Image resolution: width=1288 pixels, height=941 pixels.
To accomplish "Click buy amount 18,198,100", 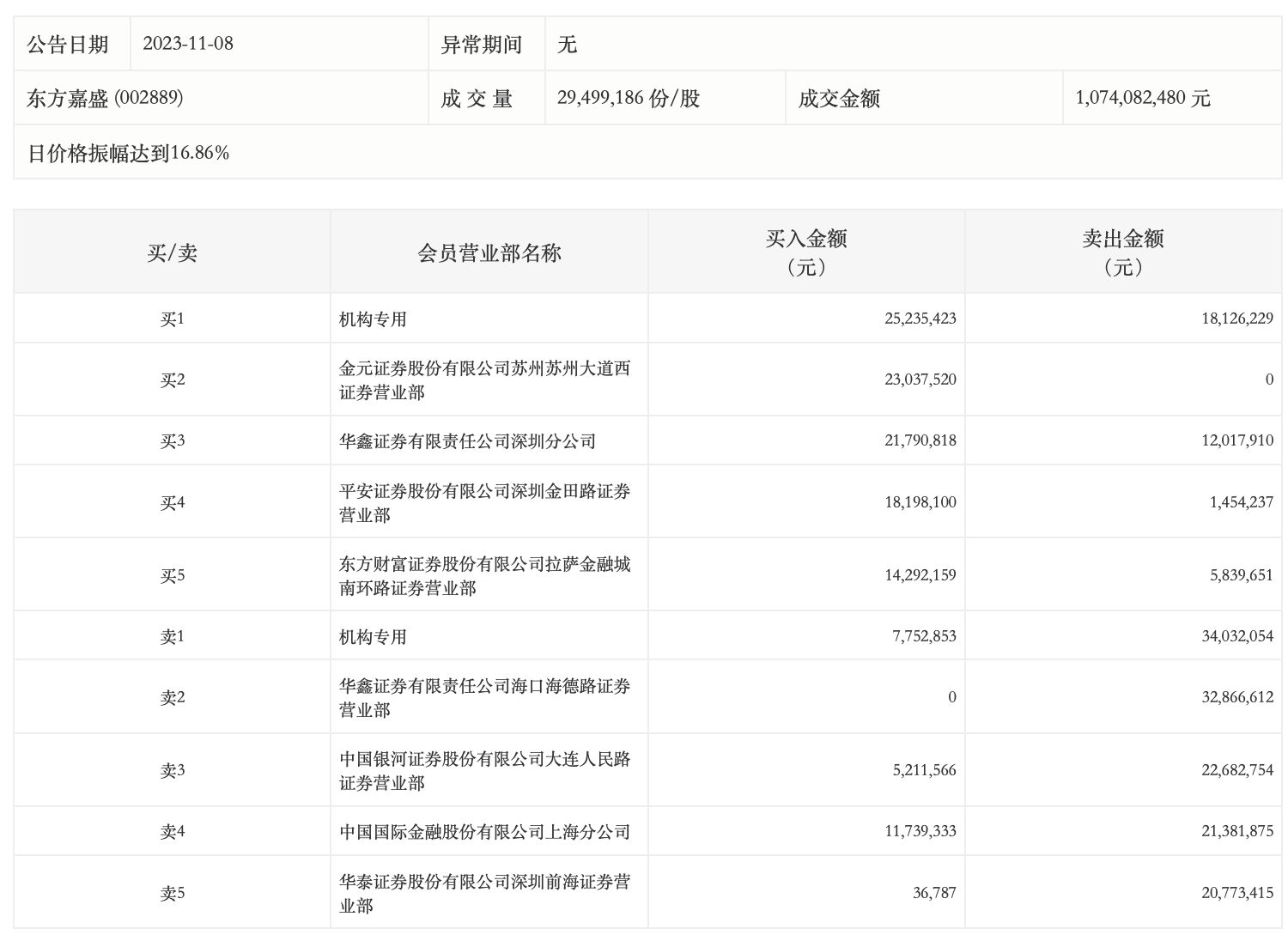I will (920, 502).
